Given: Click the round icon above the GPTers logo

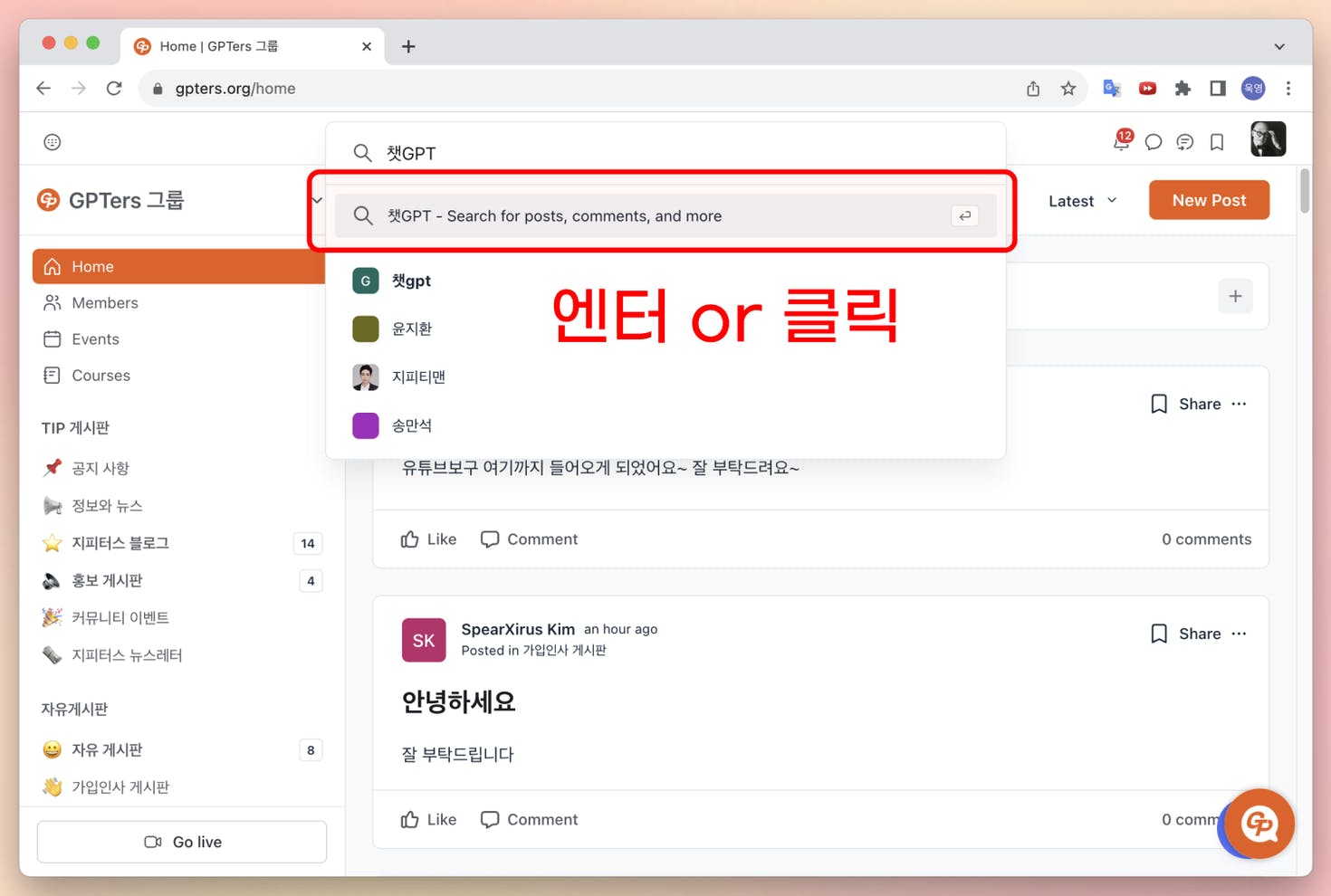Looking at the screenshot, I should coord(53,142).
